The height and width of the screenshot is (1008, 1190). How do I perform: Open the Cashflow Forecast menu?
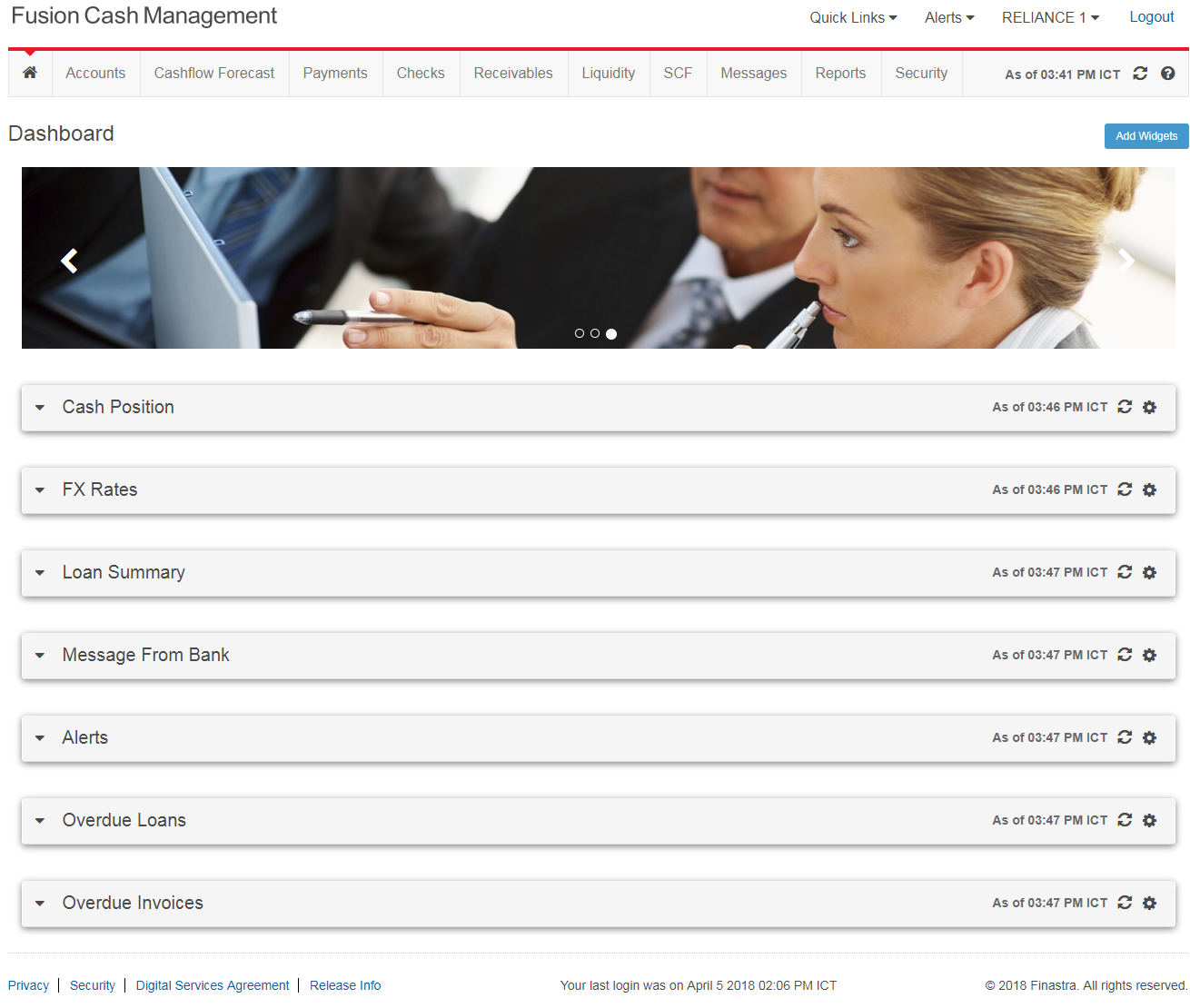pyautogui.click(x=214, y=73)
